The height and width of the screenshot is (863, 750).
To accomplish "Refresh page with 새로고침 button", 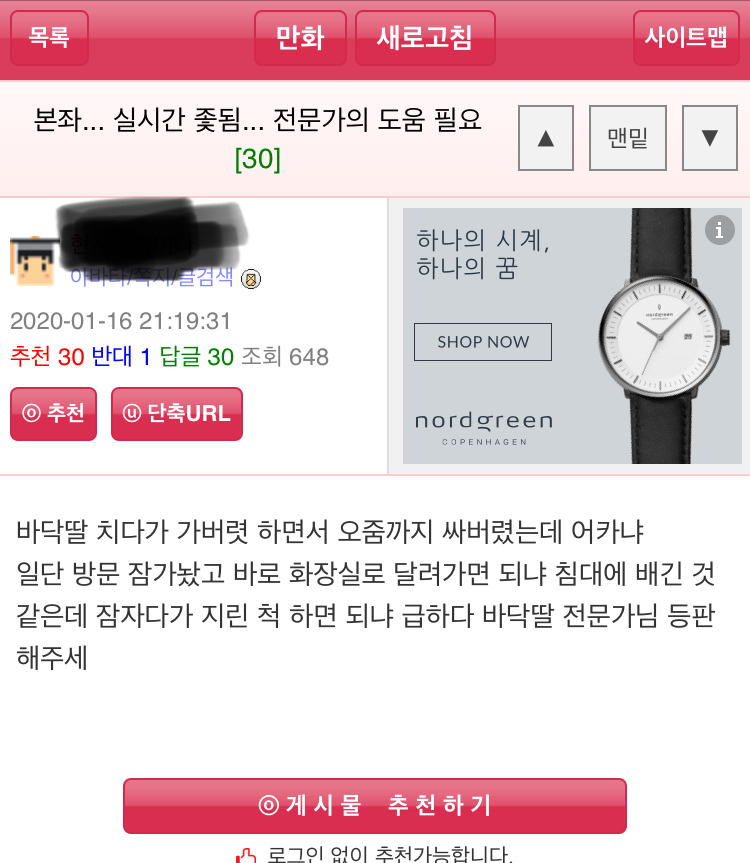I will point(425,38).
